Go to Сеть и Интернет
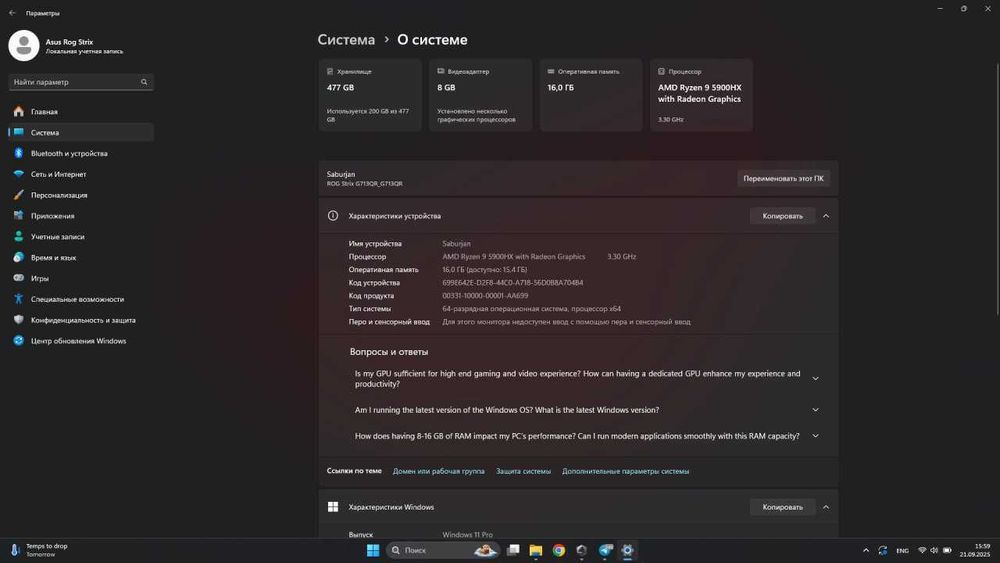This screenshot has height=563, width=1000. (81, 174)
